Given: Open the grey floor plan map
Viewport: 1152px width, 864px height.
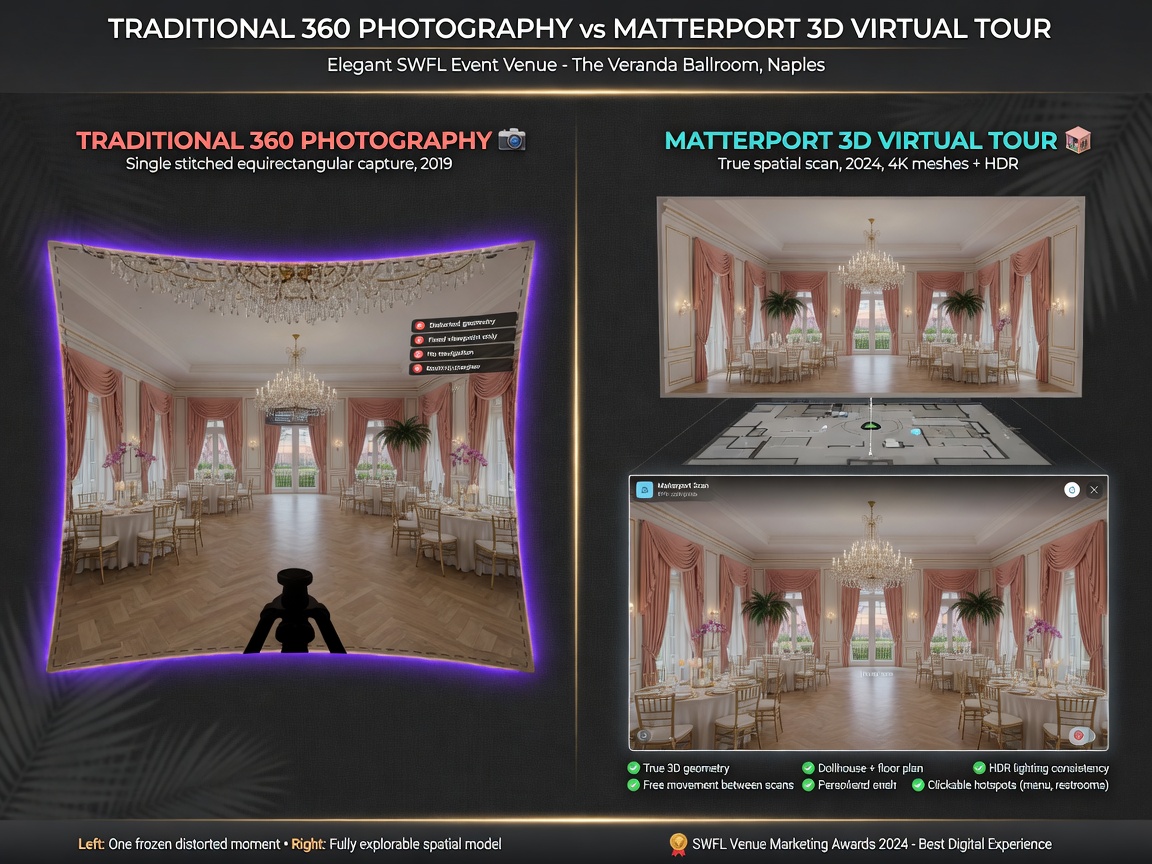Looking at the screenshot, I should 868,434.
